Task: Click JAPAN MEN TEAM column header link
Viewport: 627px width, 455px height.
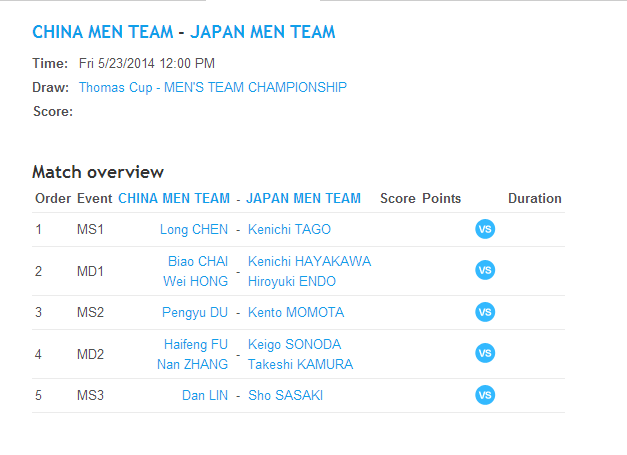Action: click(303, 199)
